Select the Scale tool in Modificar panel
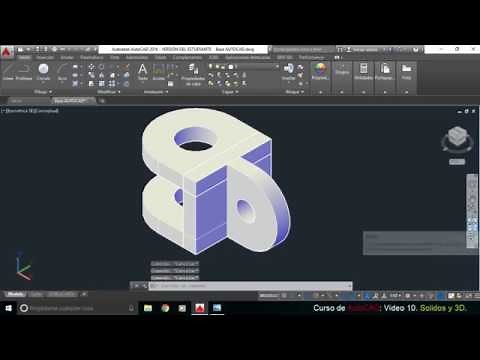This screenshot has height=360, width=480. click(102, 83)
